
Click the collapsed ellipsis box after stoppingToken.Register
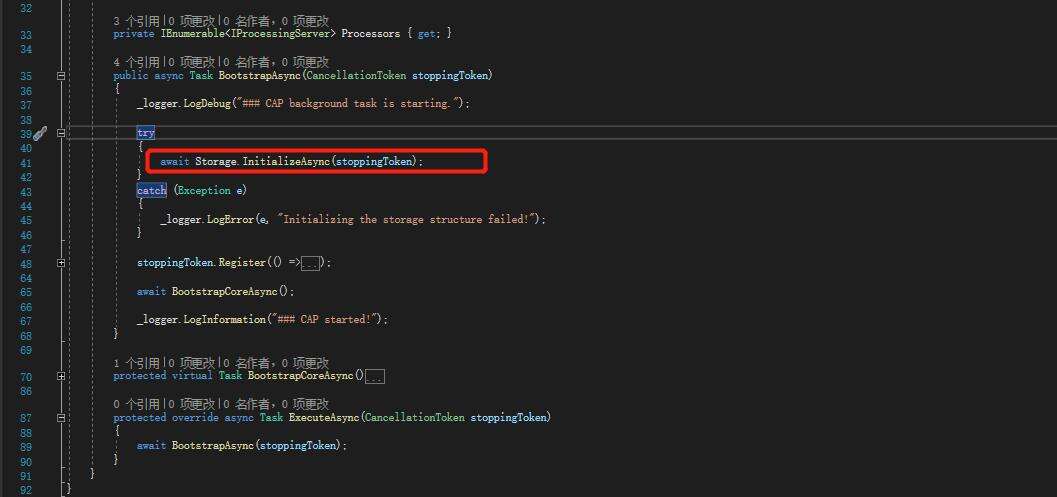coord(312,263)
